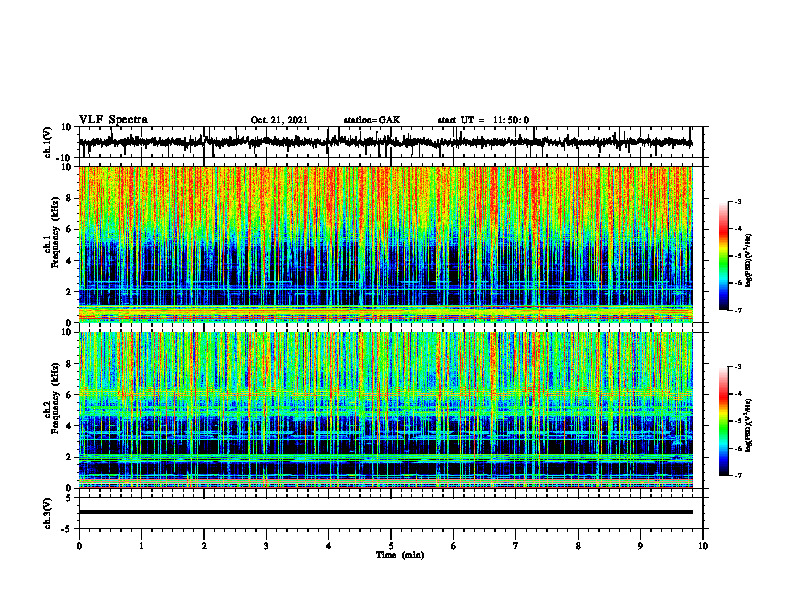Click the "2" kHz tick on ch.1 frequency axis
The image size is (792, 612).
[70, 292]
